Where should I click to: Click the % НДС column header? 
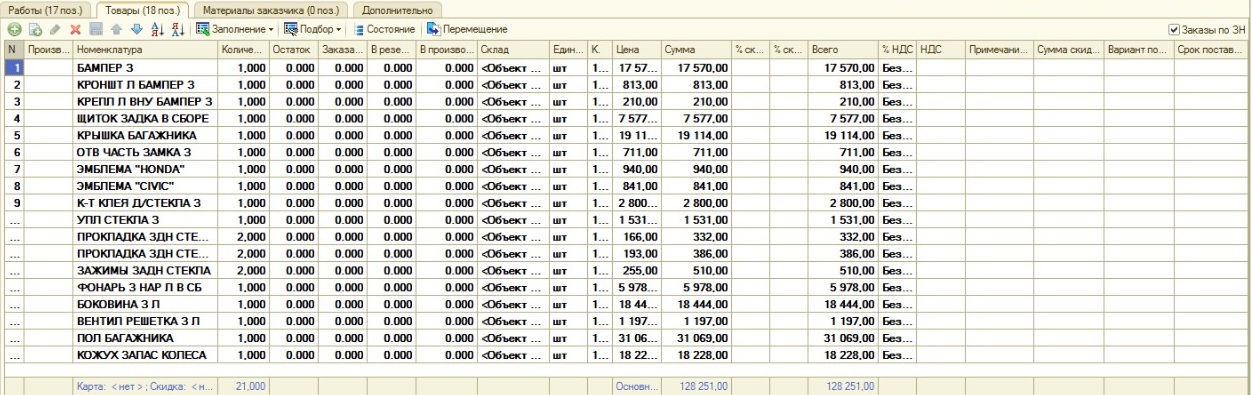pos(898,49)
